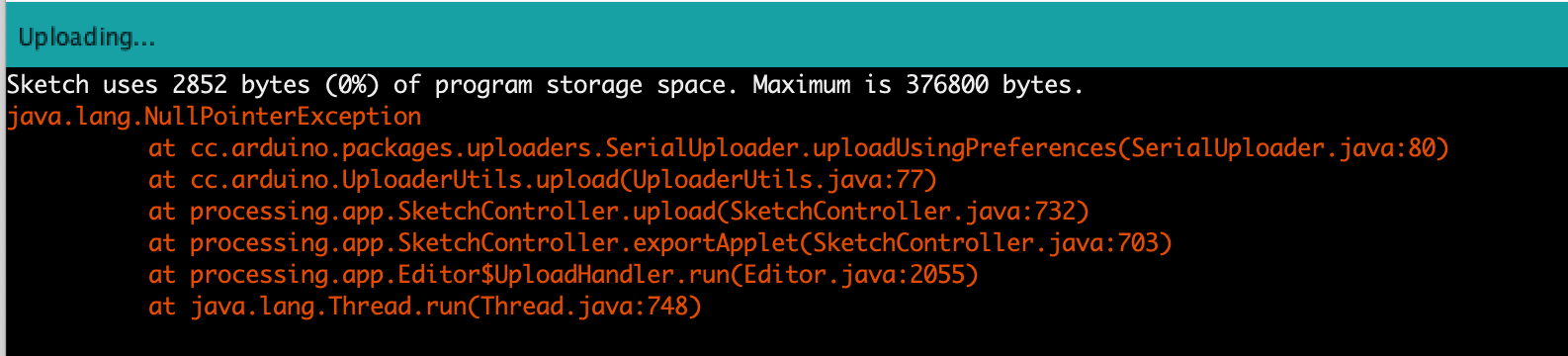This screenshot has width=1568, height=356.
Task: Select the Editor$UploadHandler.run trace line
Action: coord(564,275)
